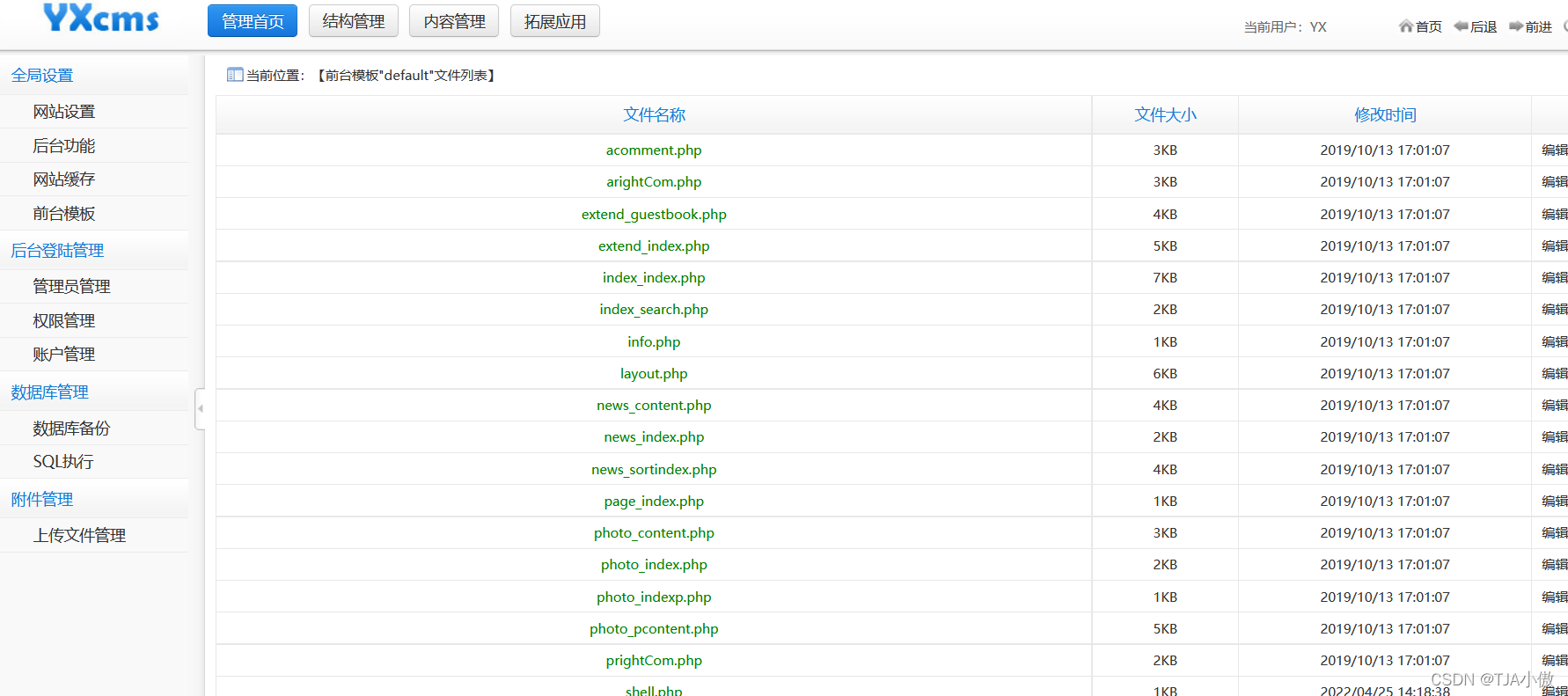Open file extend_index.php
Screen dimensions: 1568x696
pos(654,246)
